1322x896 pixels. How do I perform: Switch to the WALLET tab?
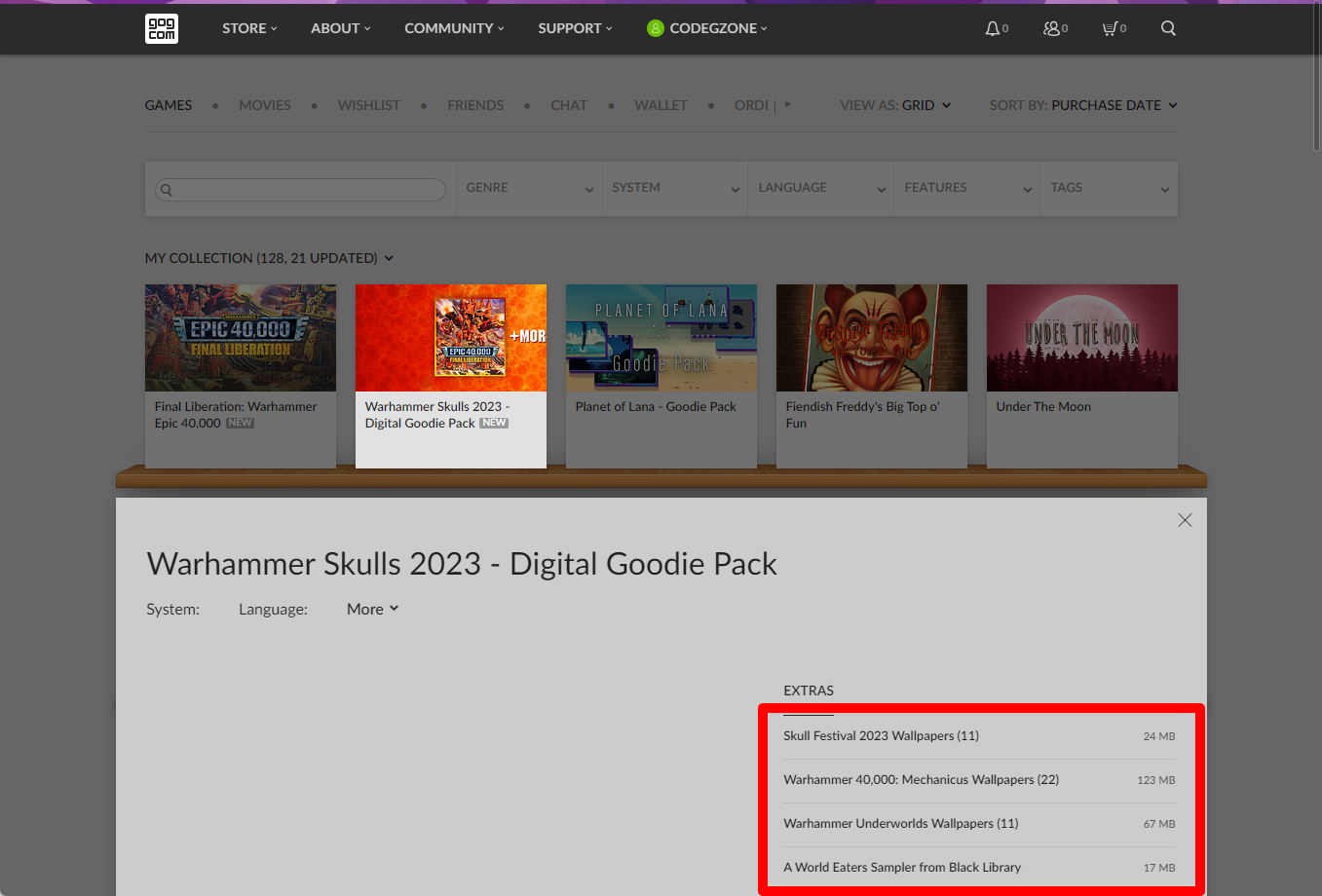click(x=661, y=105)
